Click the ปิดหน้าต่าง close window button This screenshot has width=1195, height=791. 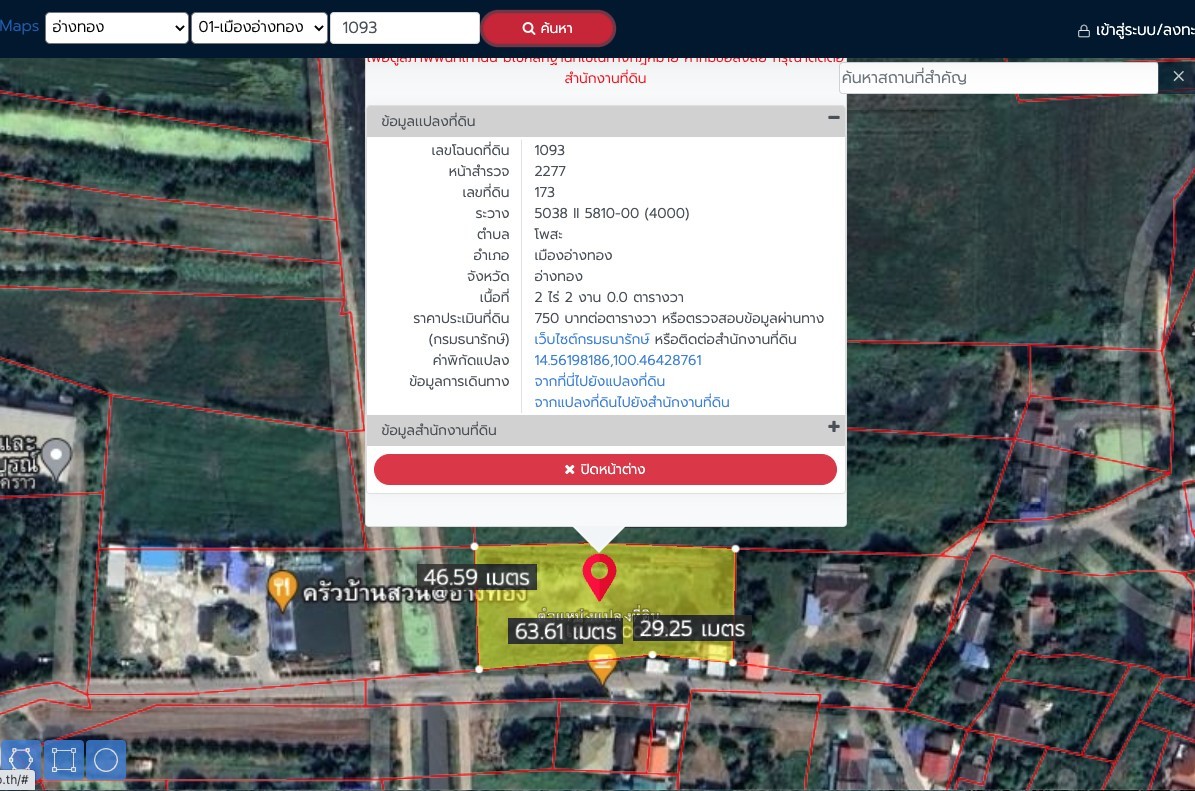tap(605, 469)
